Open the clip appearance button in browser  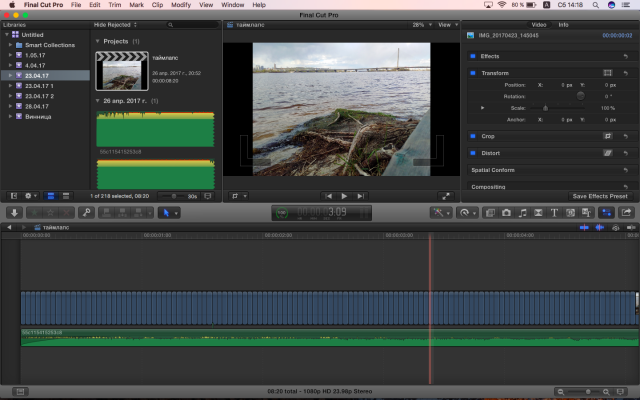point(208,196)
